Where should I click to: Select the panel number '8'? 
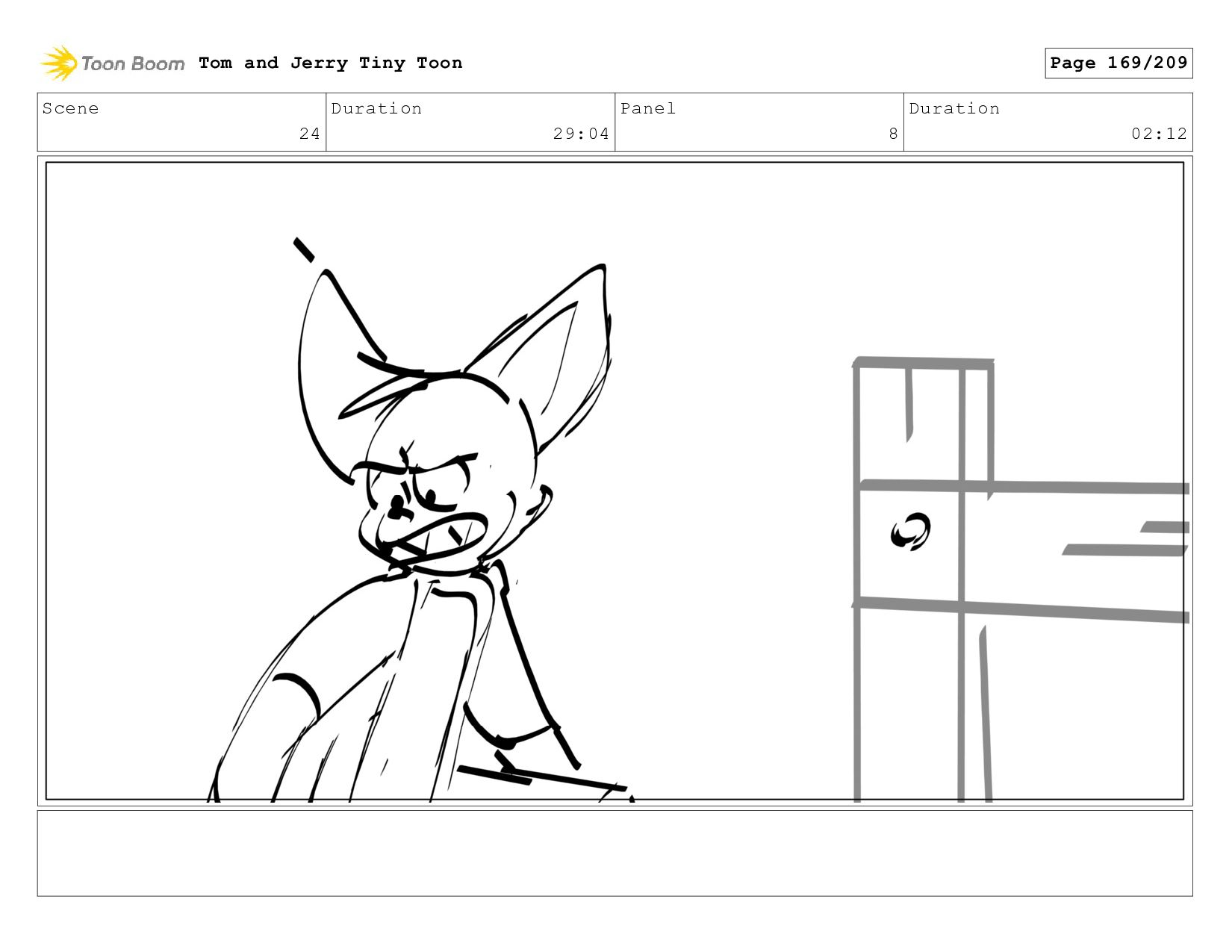893,134
